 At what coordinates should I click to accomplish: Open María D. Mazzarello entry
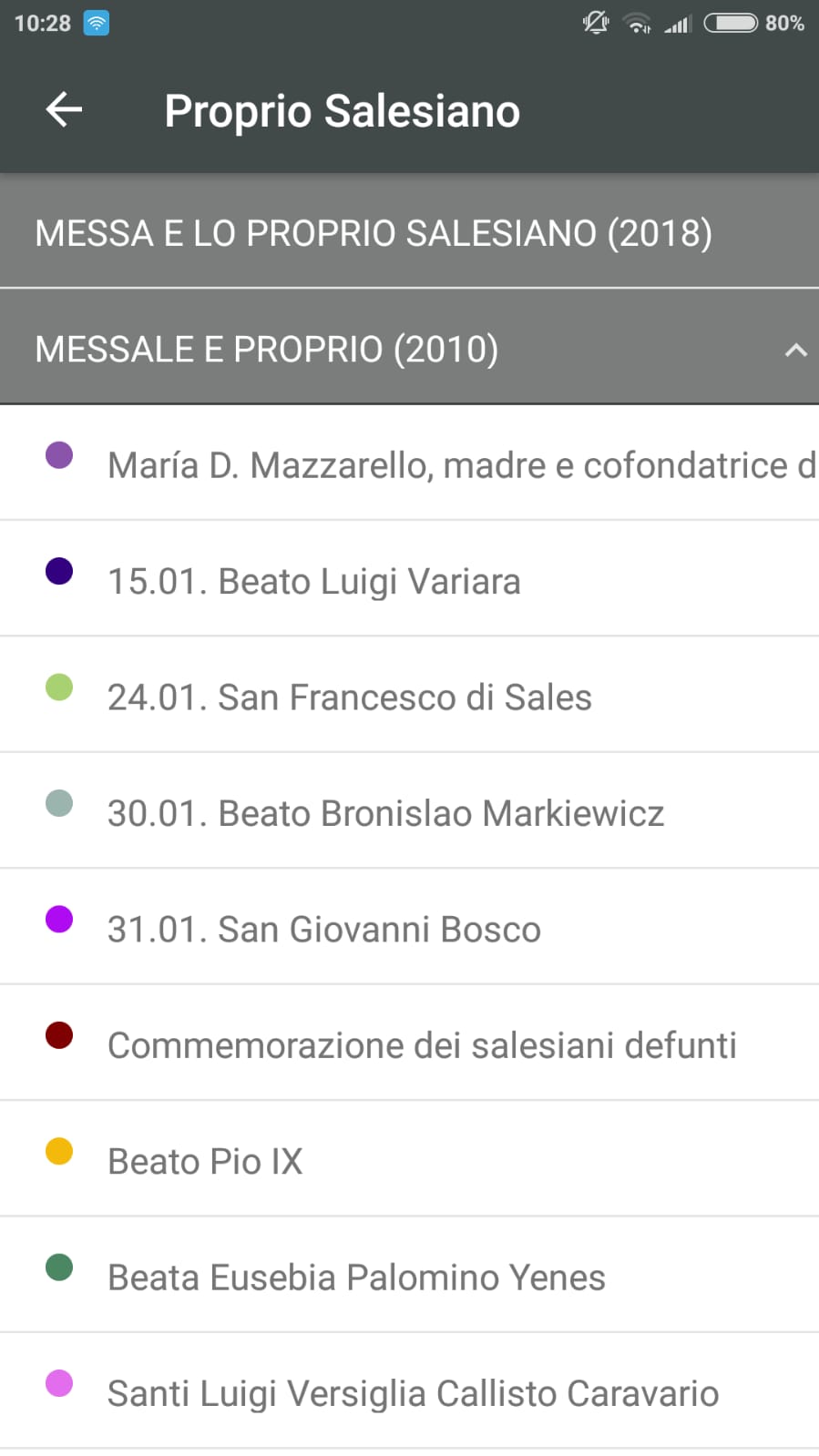click(460, 465)
